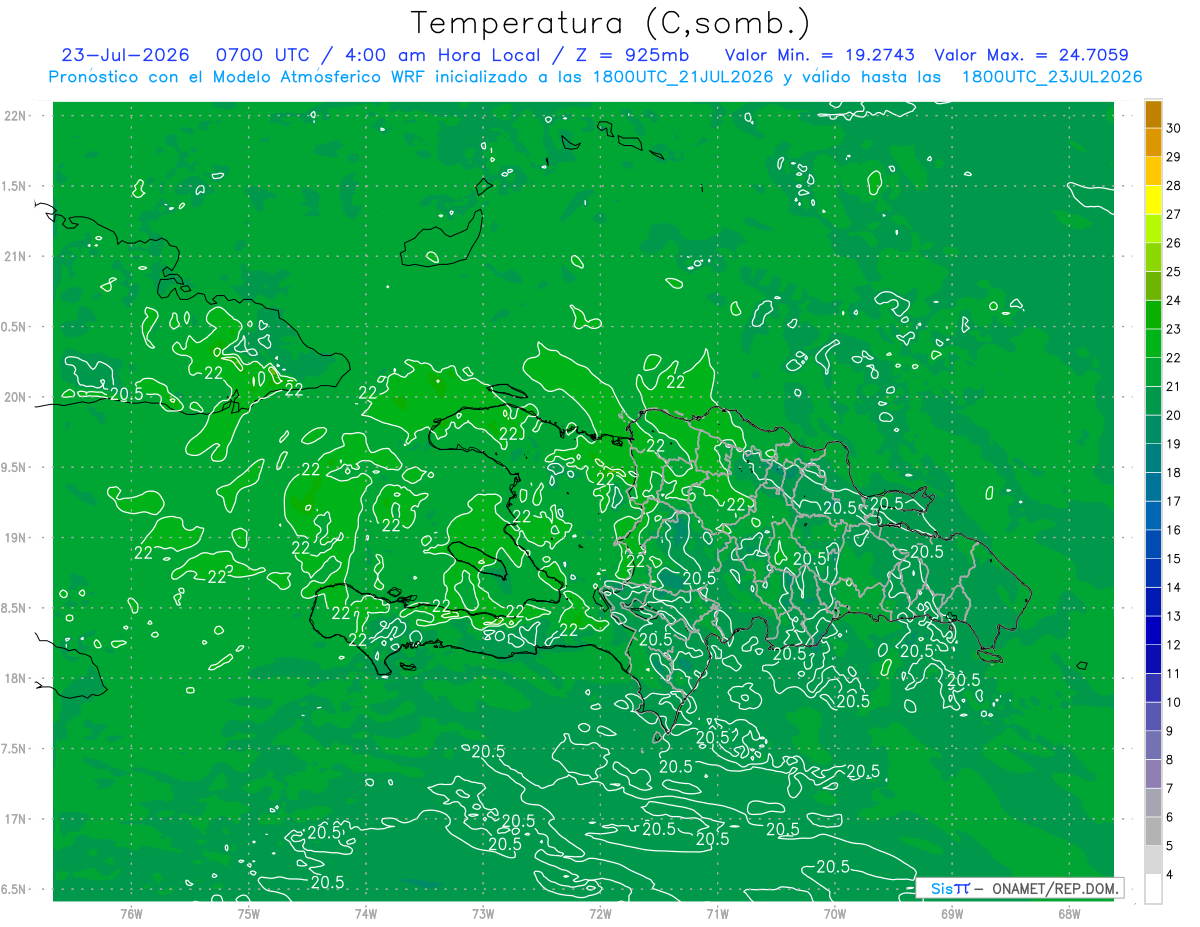
Task: Click the yellow legend swatch between 27 and 28
Action: (1153, 200)
